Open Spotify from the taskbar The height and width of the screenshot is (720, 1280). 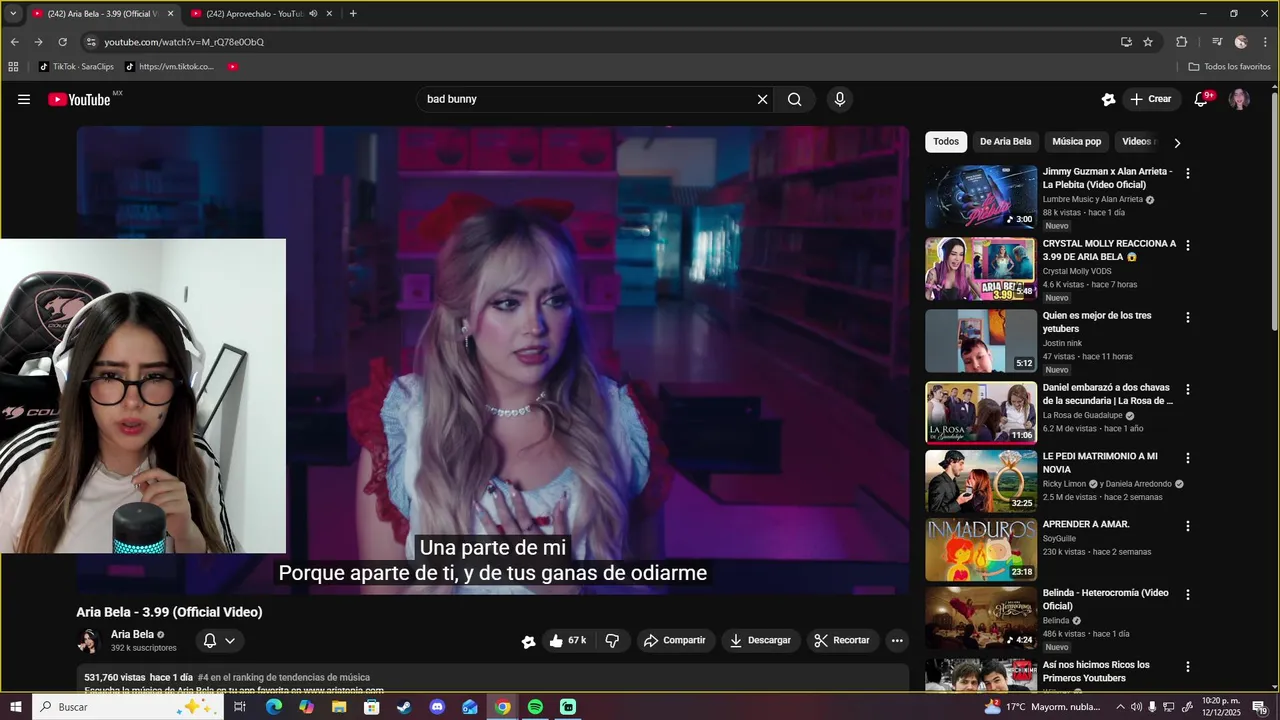pos(535,707)
